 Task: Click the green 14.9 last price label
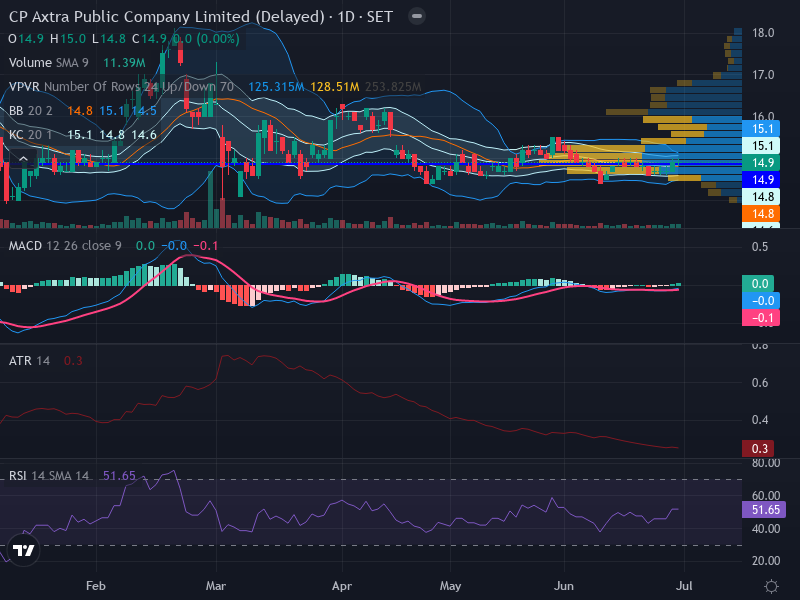[x=761, y=163]
